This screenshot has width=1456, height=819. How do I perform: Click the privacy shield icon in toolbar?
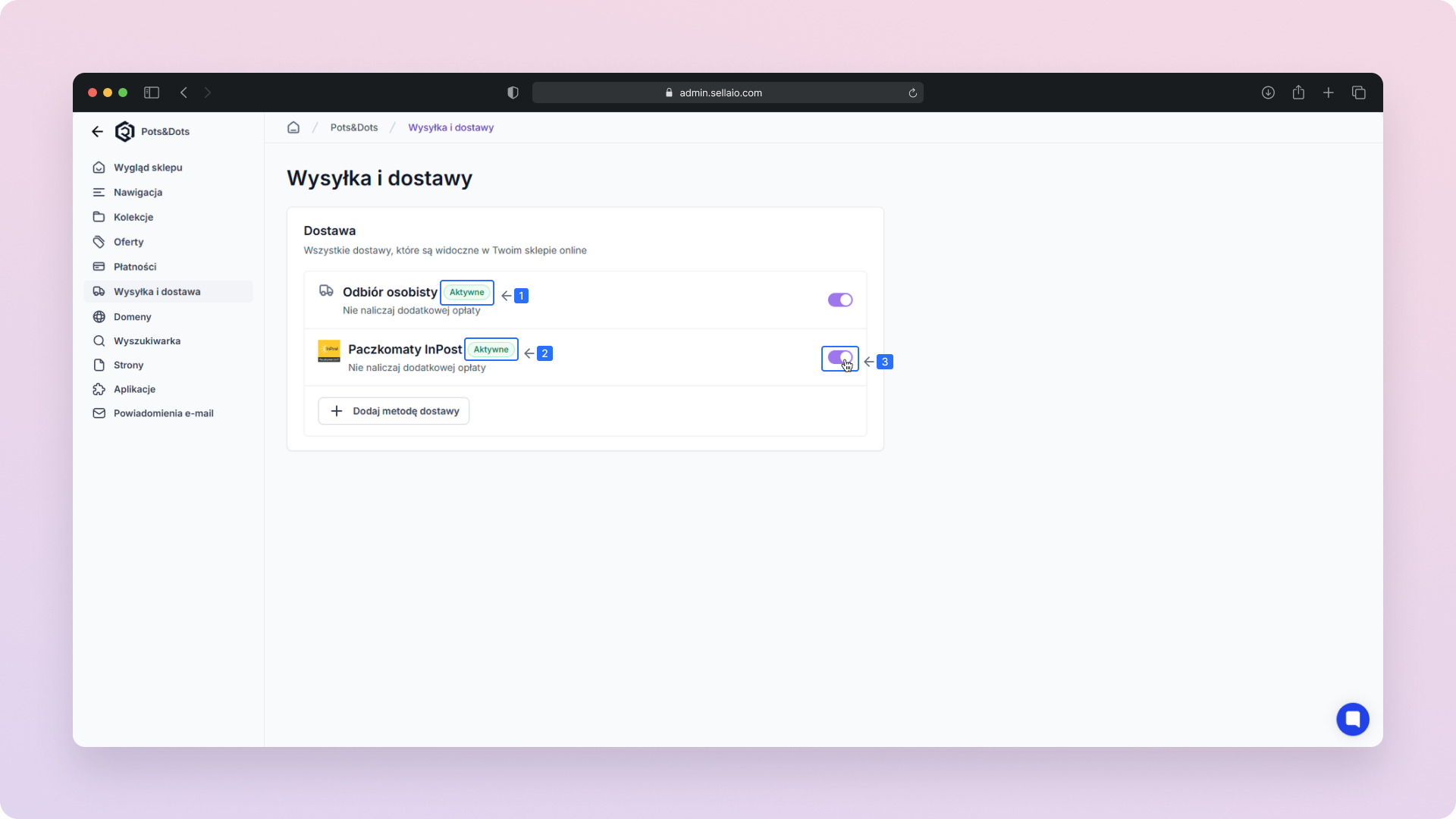tap(513, 93)
